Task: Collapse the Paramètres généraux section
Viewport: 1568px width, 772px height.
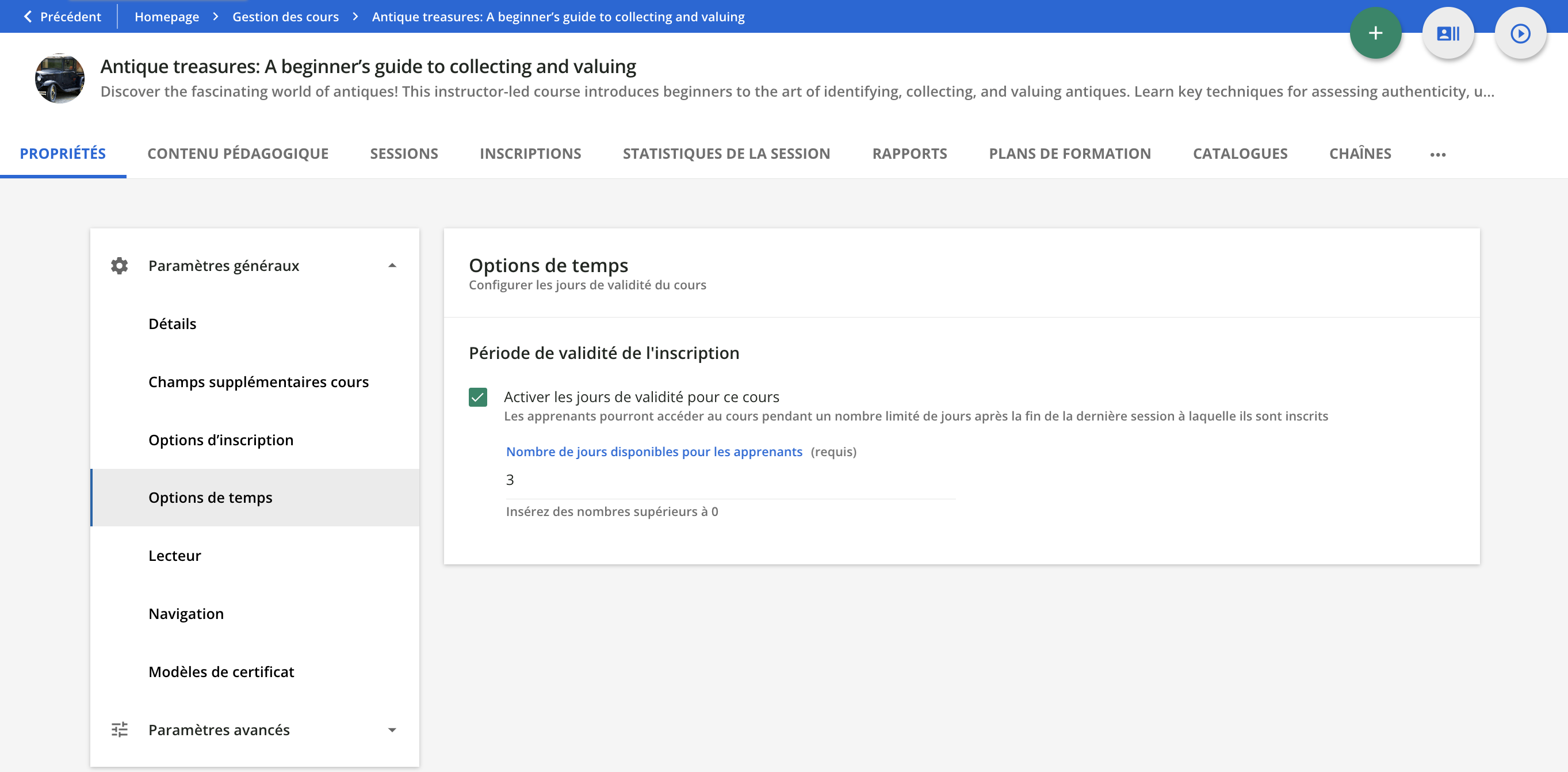Action: (392, 266)
